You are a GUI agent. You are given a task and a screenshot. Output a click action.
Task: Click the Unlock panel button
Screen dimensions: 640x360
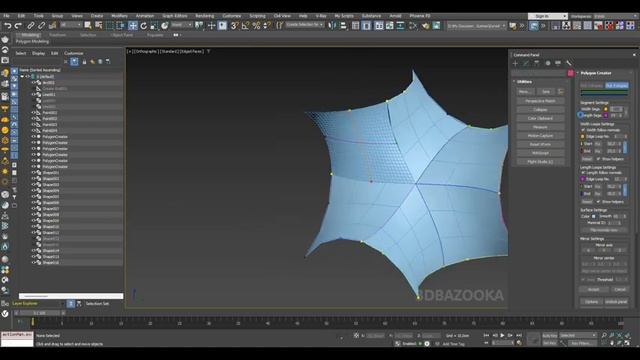(x=616, y=302)
